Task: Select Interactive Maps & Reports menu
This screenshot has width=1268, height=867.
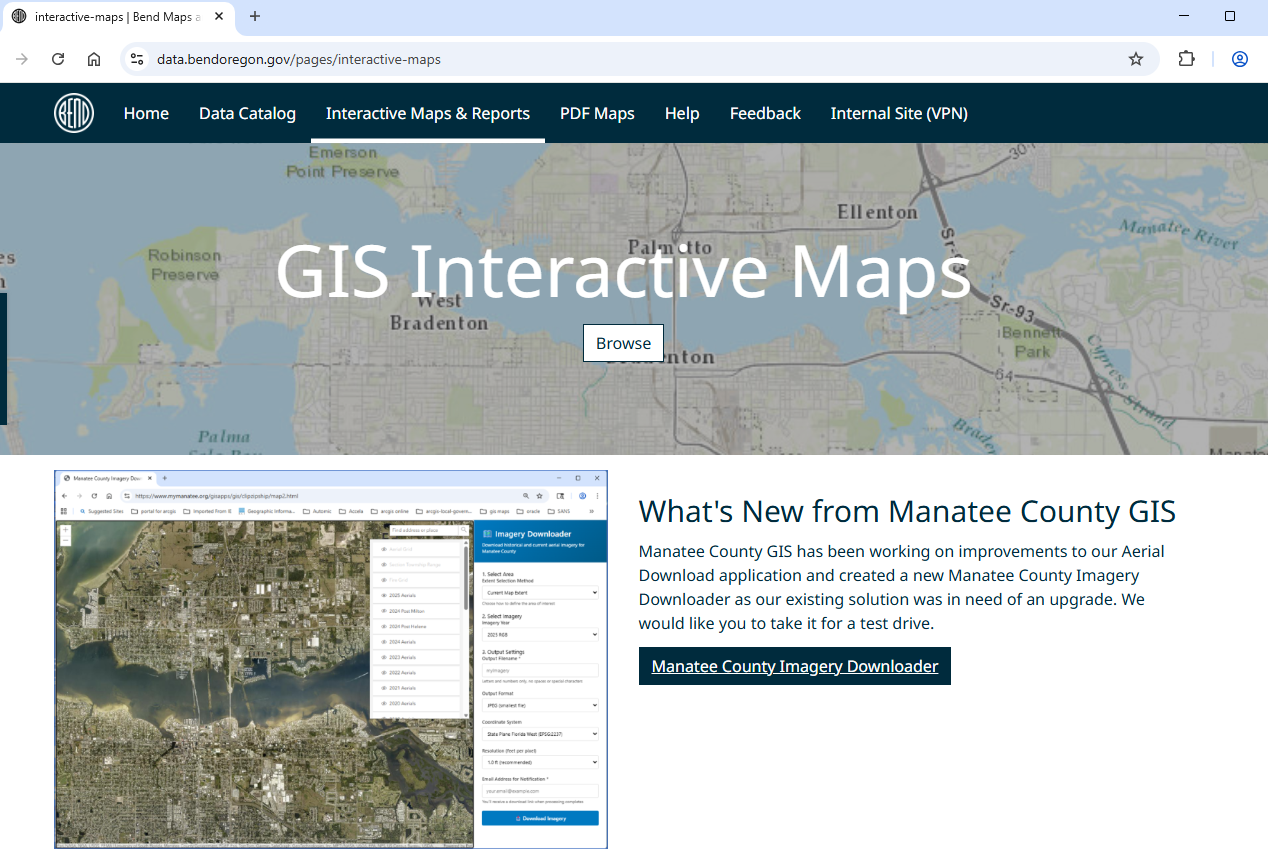Action: pyautogui.click(x=428, y=113)
